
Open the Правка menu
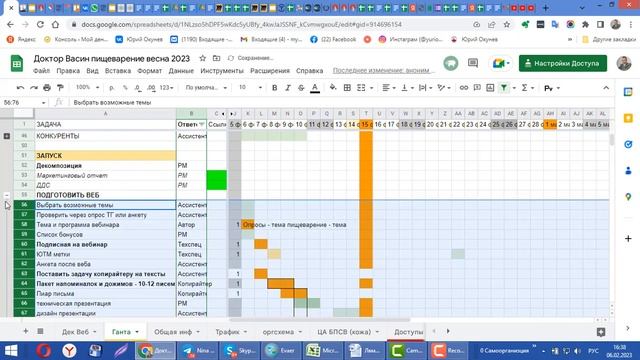tap(68, 71)
